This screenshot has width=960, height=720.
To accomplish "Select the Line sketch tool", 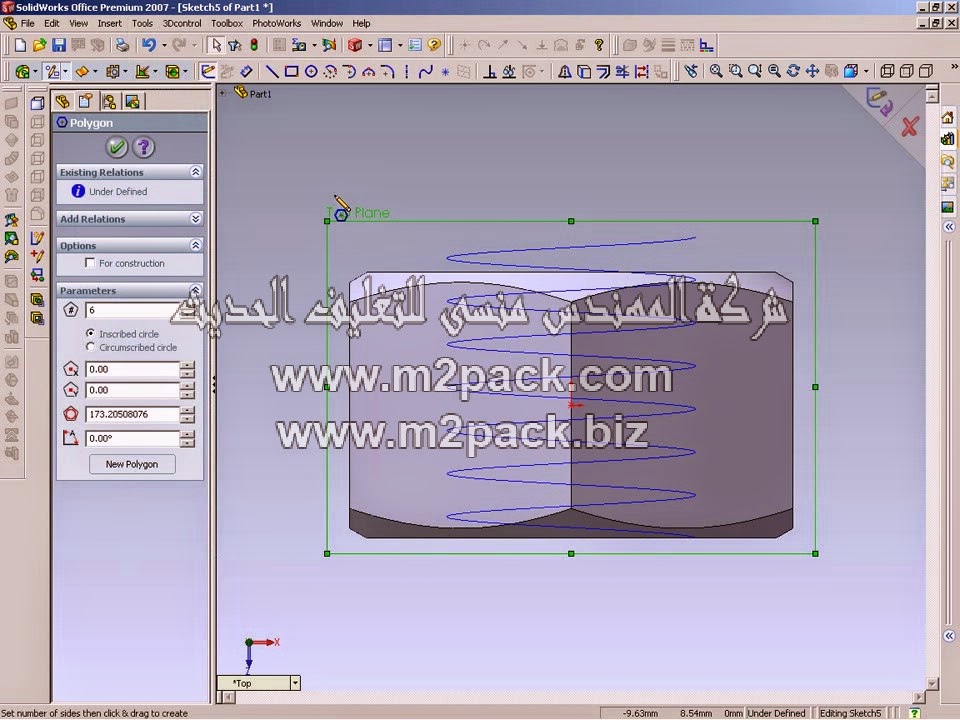I will pos(272,72).
